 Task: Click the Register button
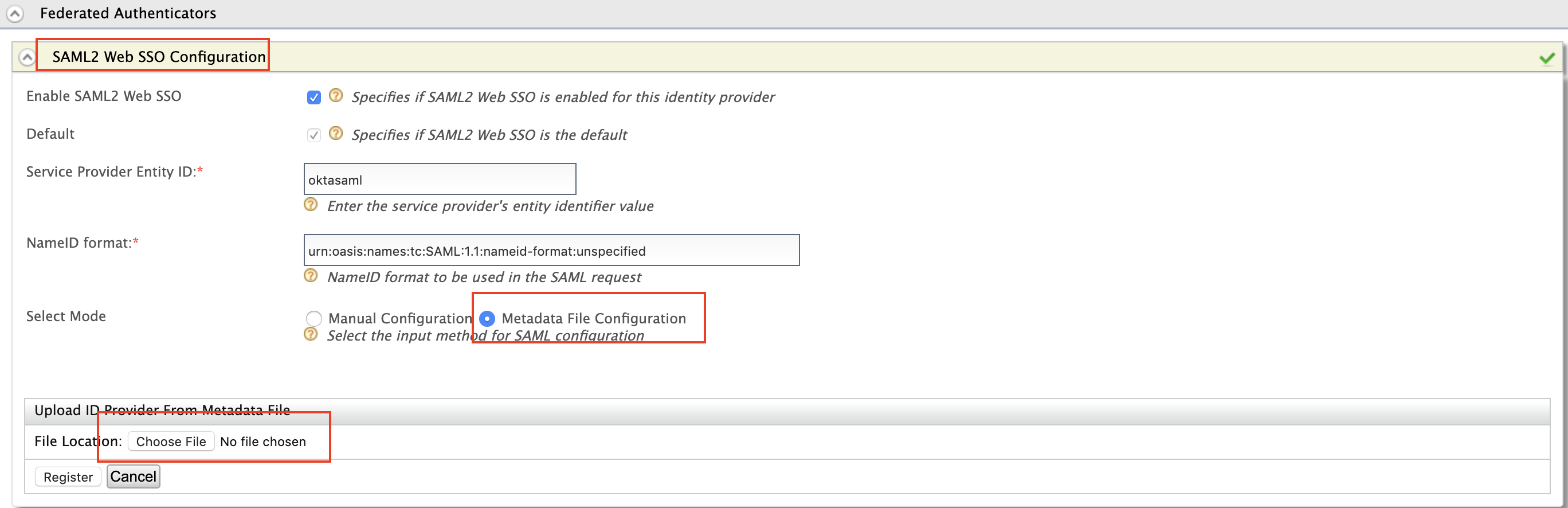coord(68,477)
